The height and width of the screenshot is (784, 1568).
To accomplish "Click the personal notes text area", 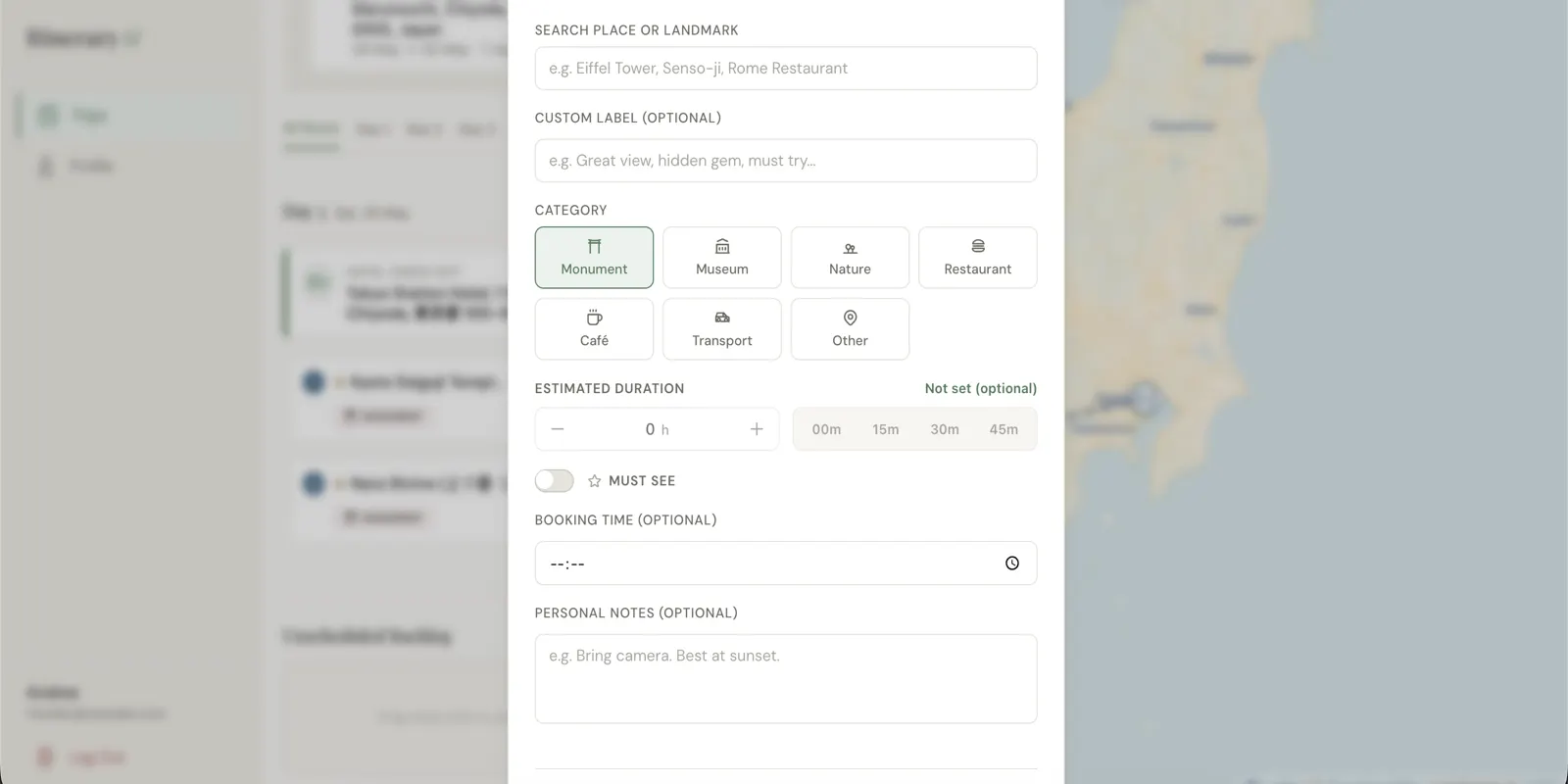I will pos(786,679).
